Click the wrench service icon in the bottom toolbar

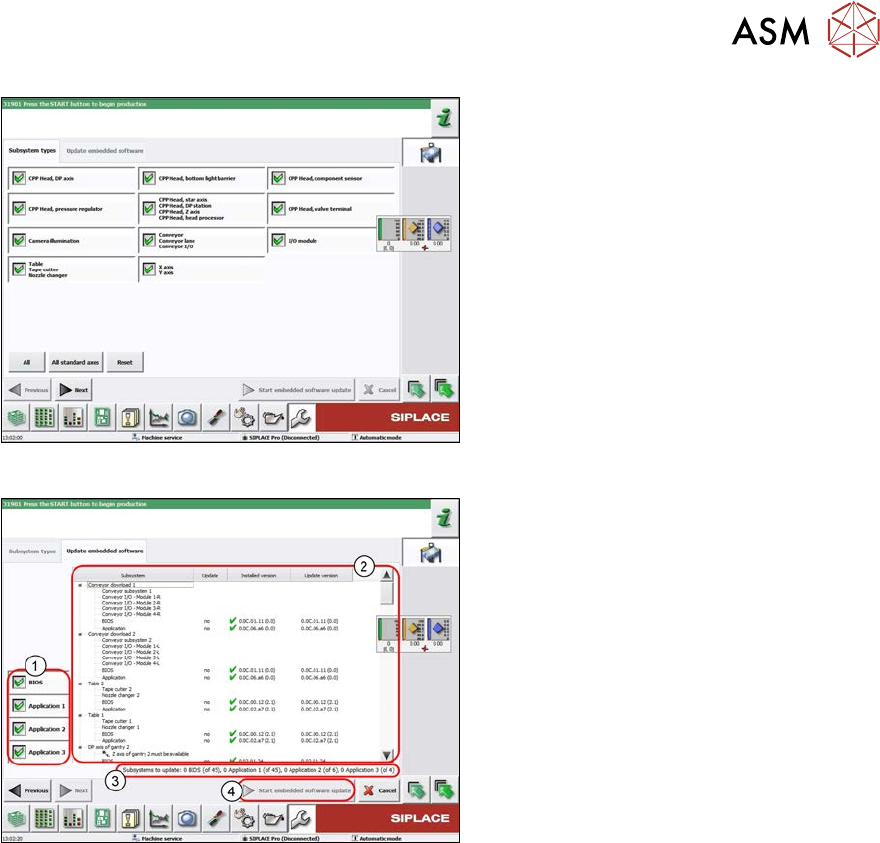point(301,819)
